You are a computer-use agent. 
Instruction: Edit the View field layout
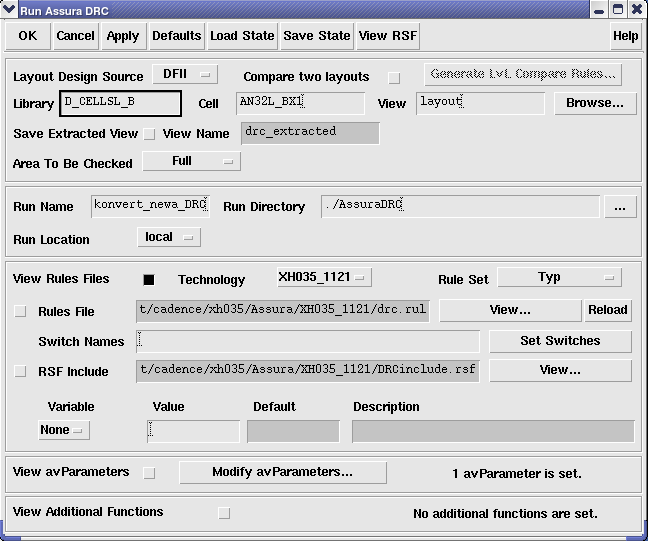(480, 103)
